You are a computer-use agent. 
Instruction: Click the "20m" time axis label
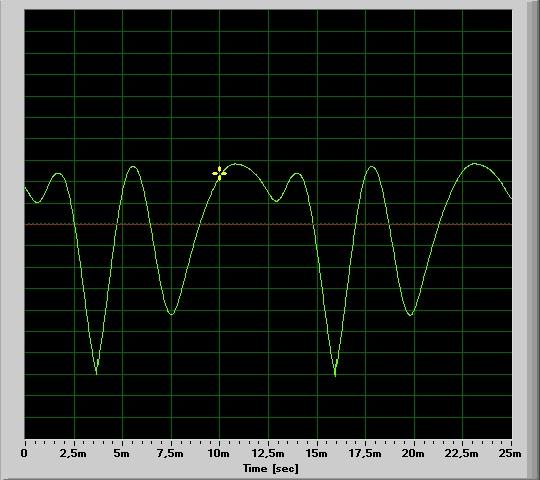(414, 453)
